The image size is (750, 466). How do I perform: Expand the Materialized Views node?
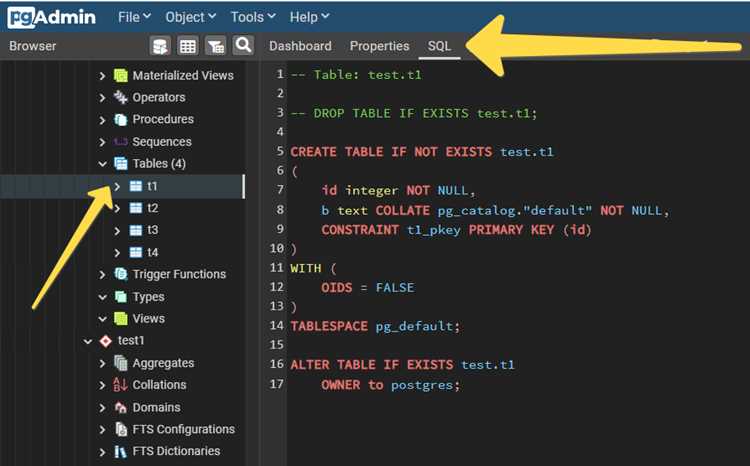[x=102, y=76]
